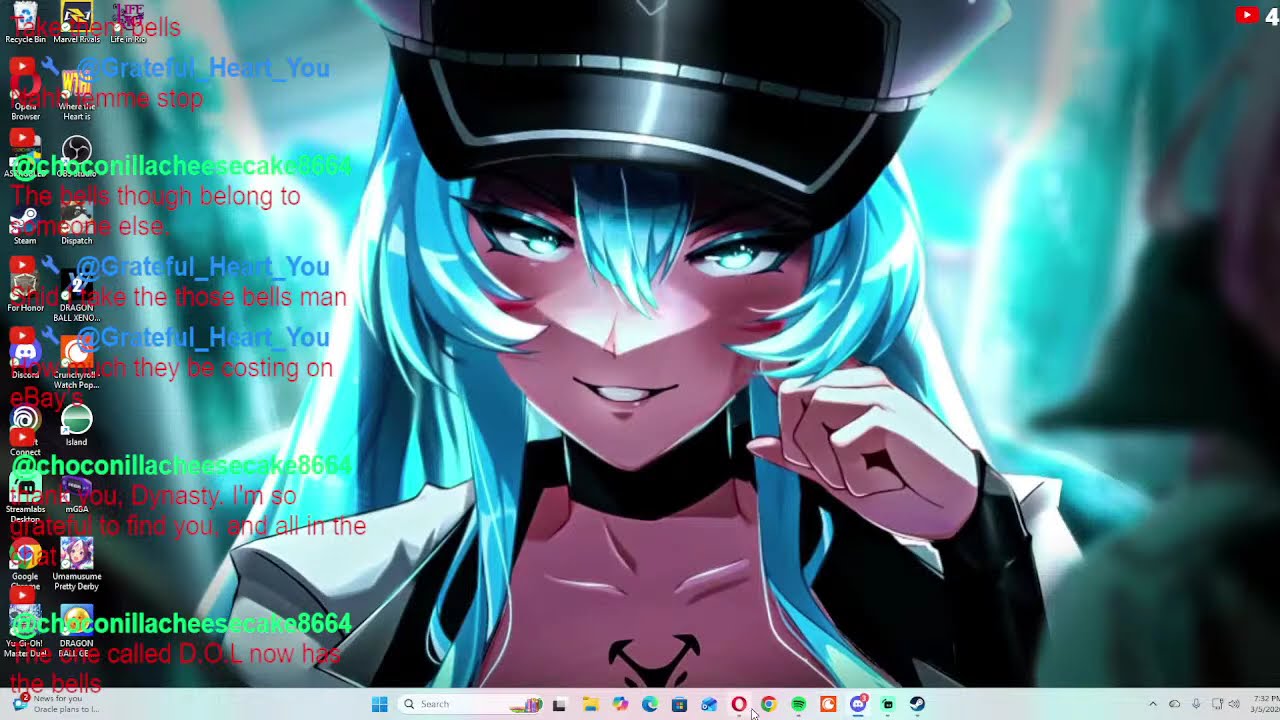Open Microsoft Edge from the taskbar
This screenshot has width=1280, height=720.
(x=650, y=704)
